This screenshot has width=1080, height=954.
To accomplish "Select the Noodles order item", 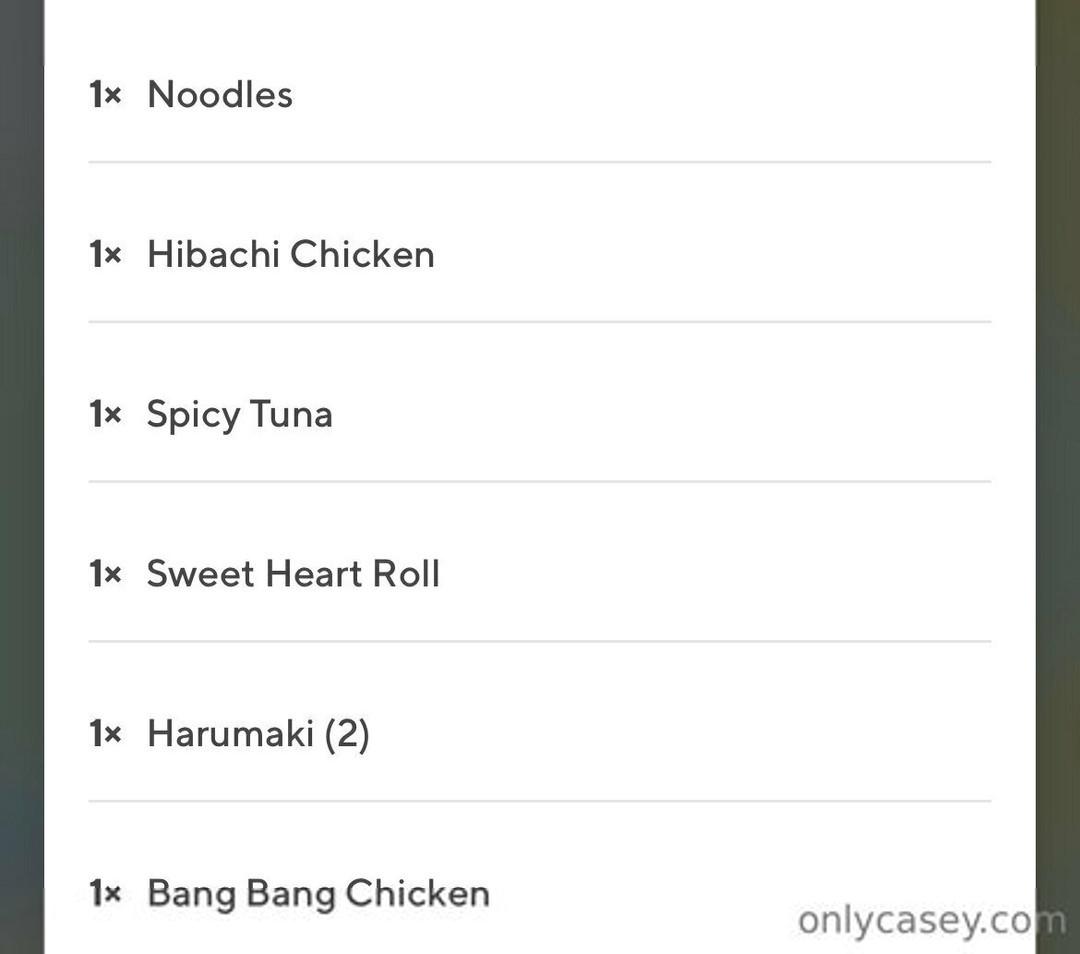I will click(x=220, y=95).
